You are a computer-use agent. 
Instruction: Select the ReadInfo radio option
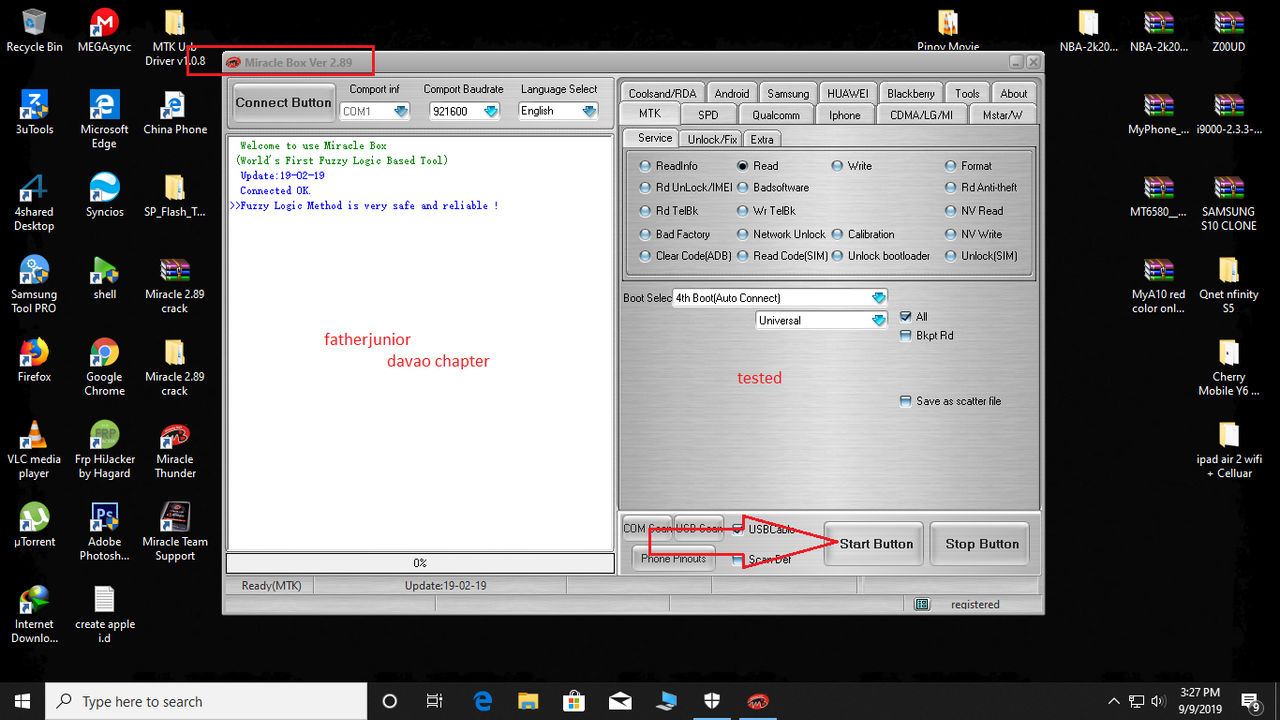(646, 166)
